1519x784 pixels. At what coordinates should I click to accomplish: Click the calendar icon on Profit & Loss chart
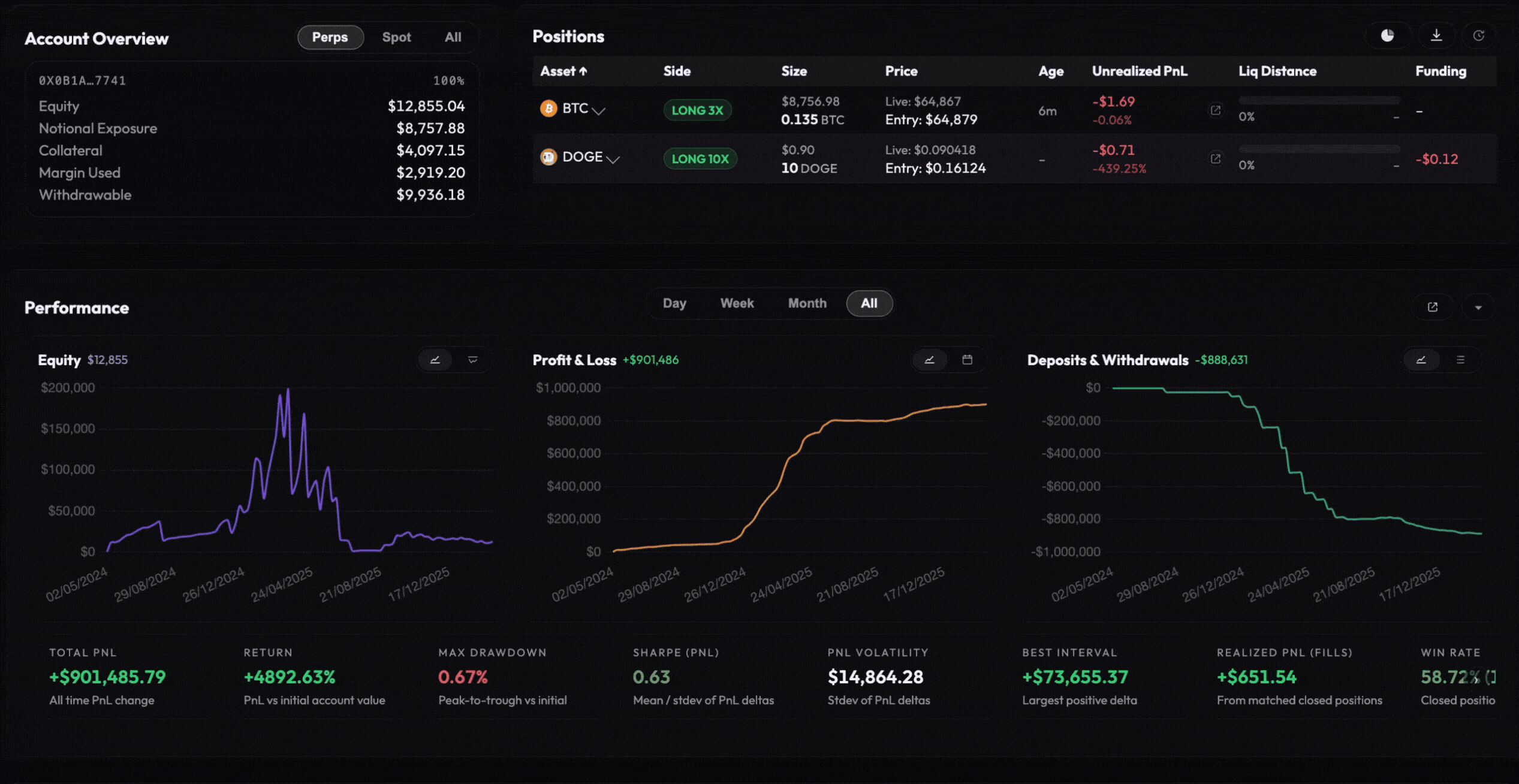pos(967,360)
